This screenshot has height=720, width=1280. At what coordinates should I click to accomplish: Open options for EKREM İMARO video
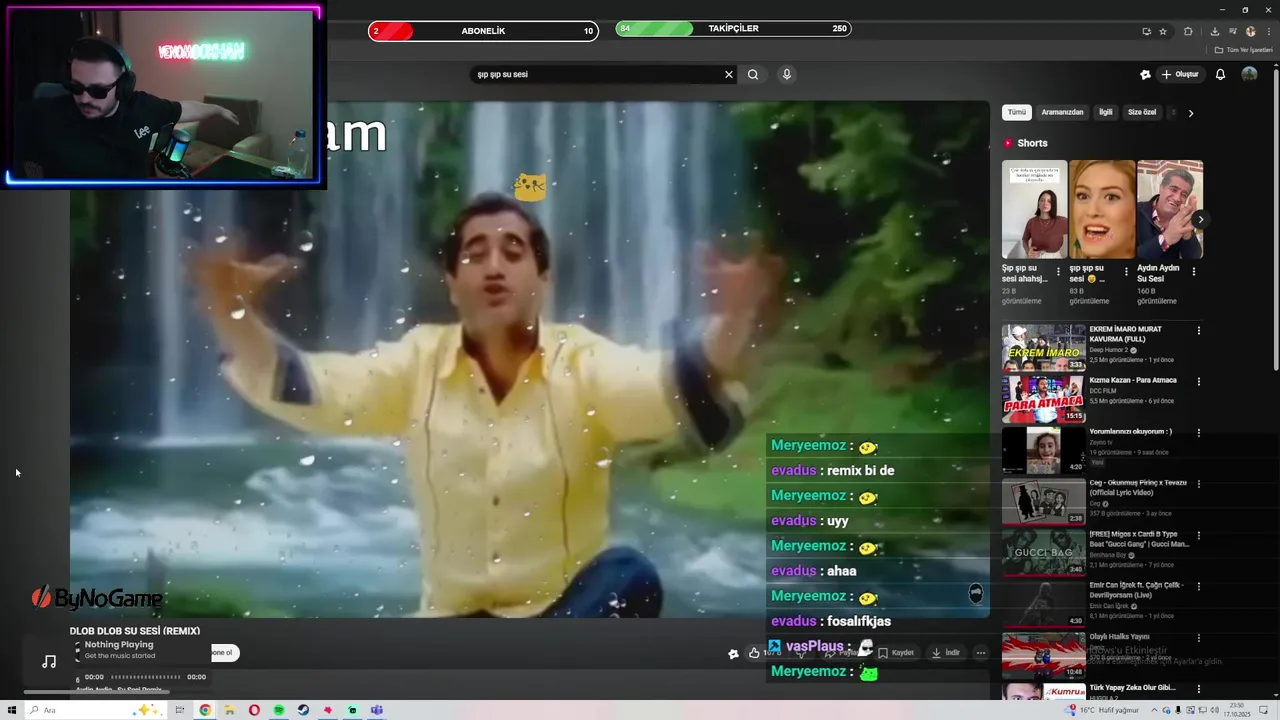[1199, 330]
